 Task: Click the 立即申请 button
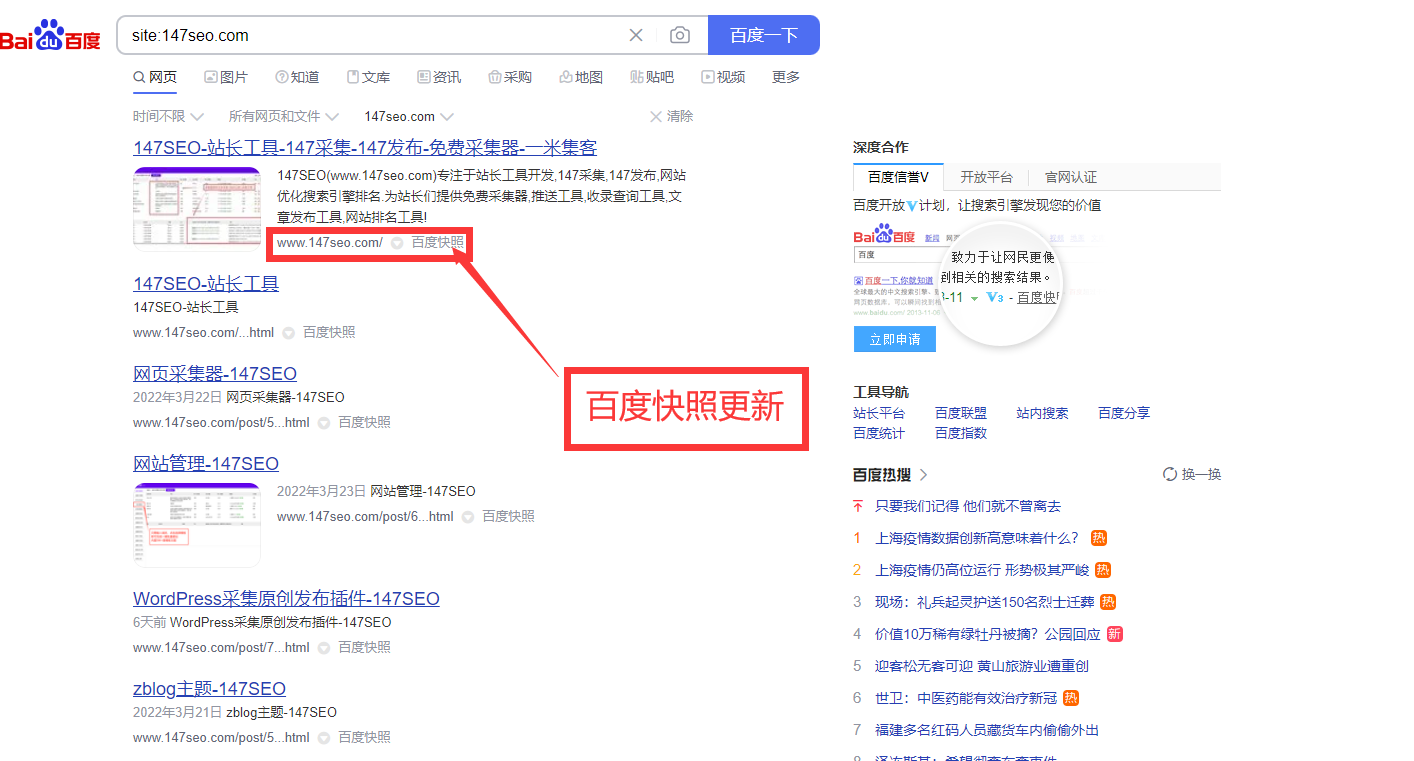click(x=894, y=339)
